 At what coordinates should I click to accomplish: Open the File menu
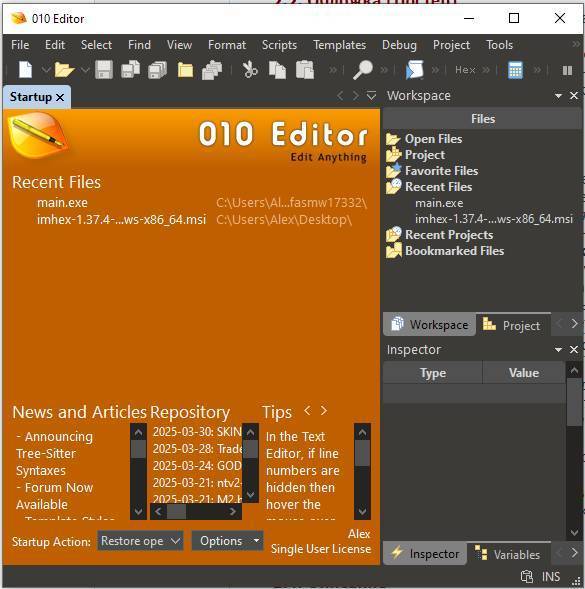[20, 45]
